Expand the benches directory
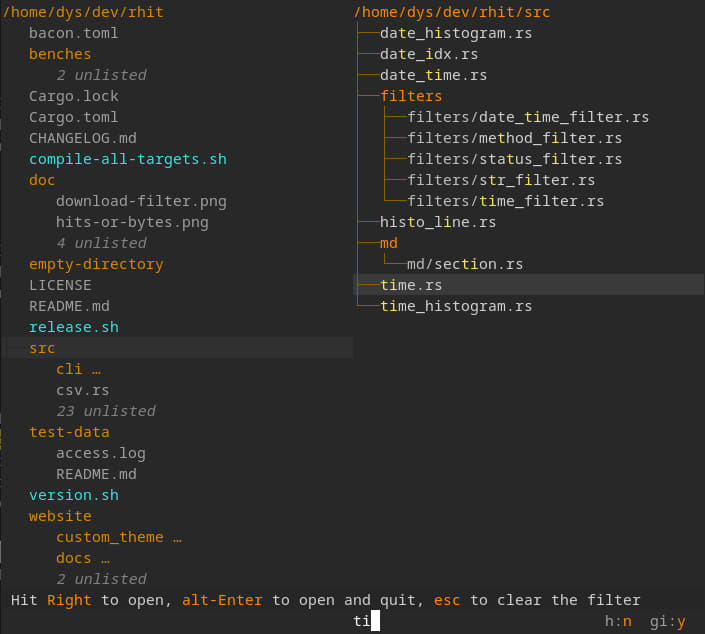 pyautogui.click(x=60, y=54)
